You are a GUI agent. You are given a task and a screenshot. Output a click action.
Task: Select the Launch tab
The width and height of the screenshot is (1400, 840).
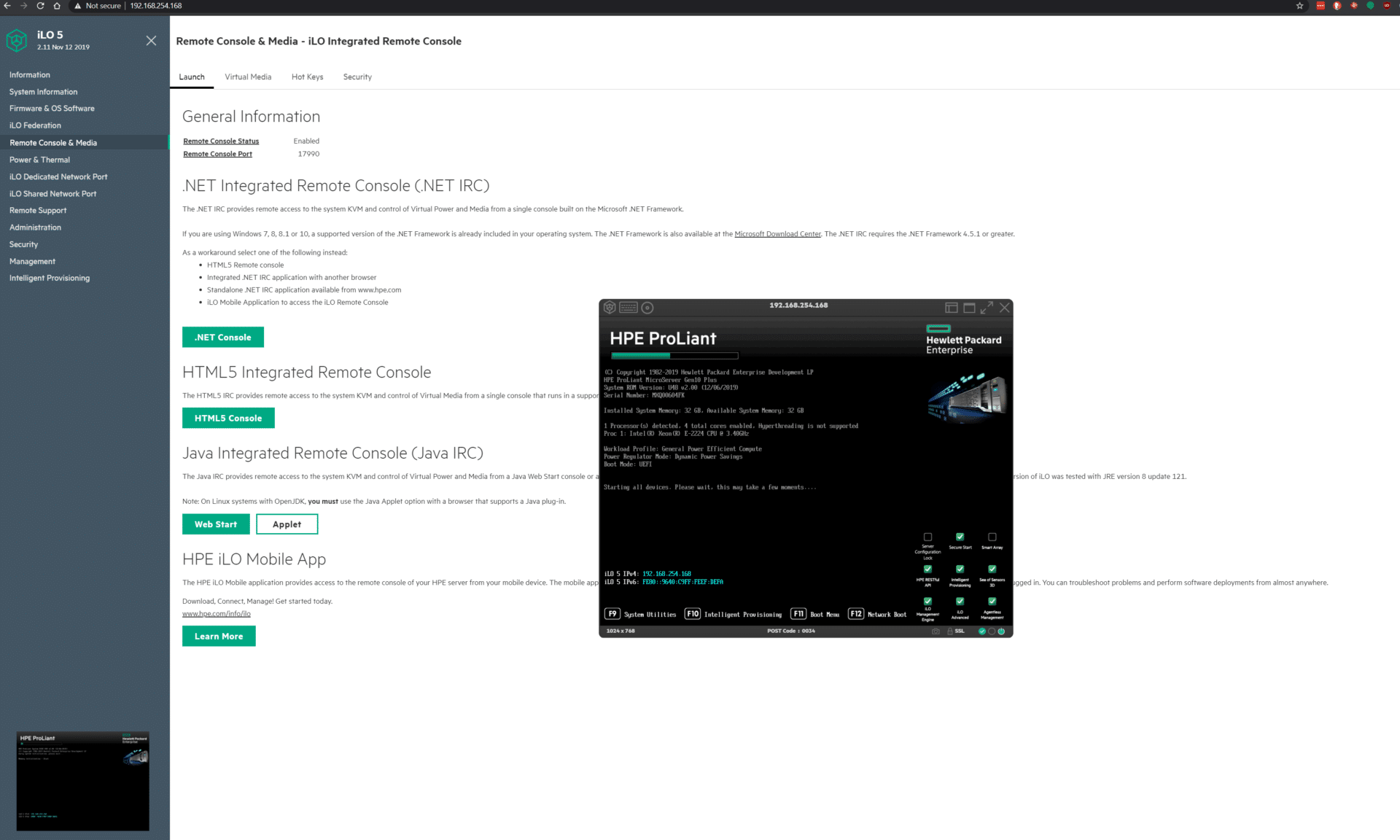point(192,77)
